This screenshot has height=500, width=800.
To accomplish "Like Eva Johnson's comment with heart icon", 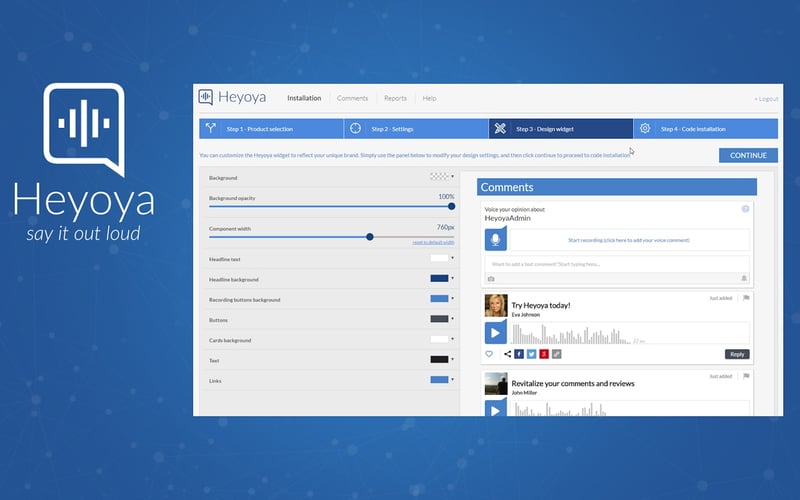I will [489, 354].
